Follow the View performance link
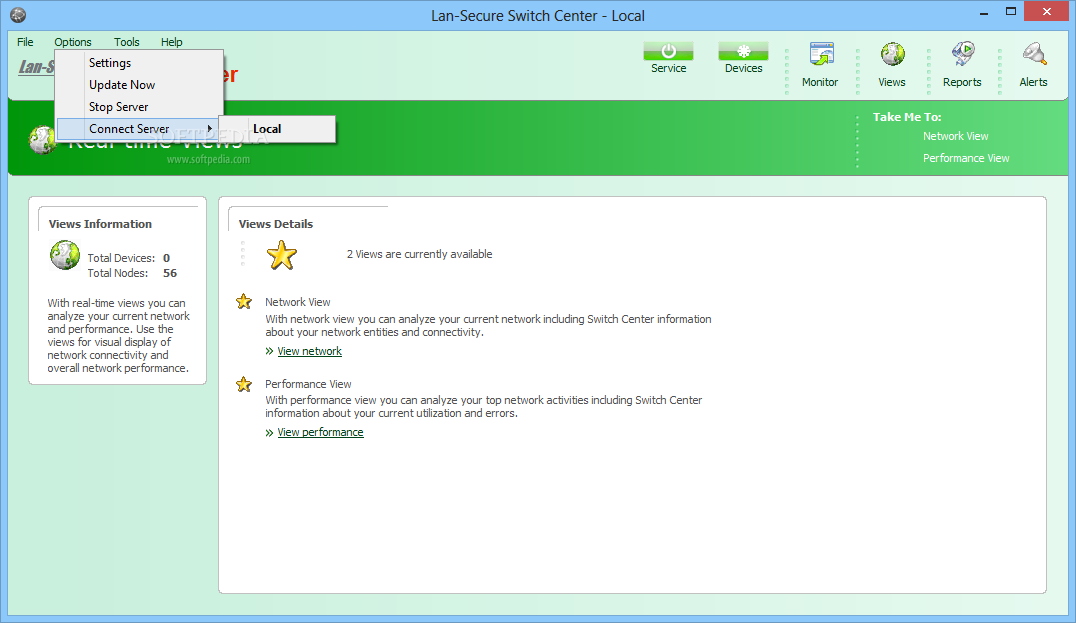The width and height of the screenshot is (1076, 623). coord(320,432)
